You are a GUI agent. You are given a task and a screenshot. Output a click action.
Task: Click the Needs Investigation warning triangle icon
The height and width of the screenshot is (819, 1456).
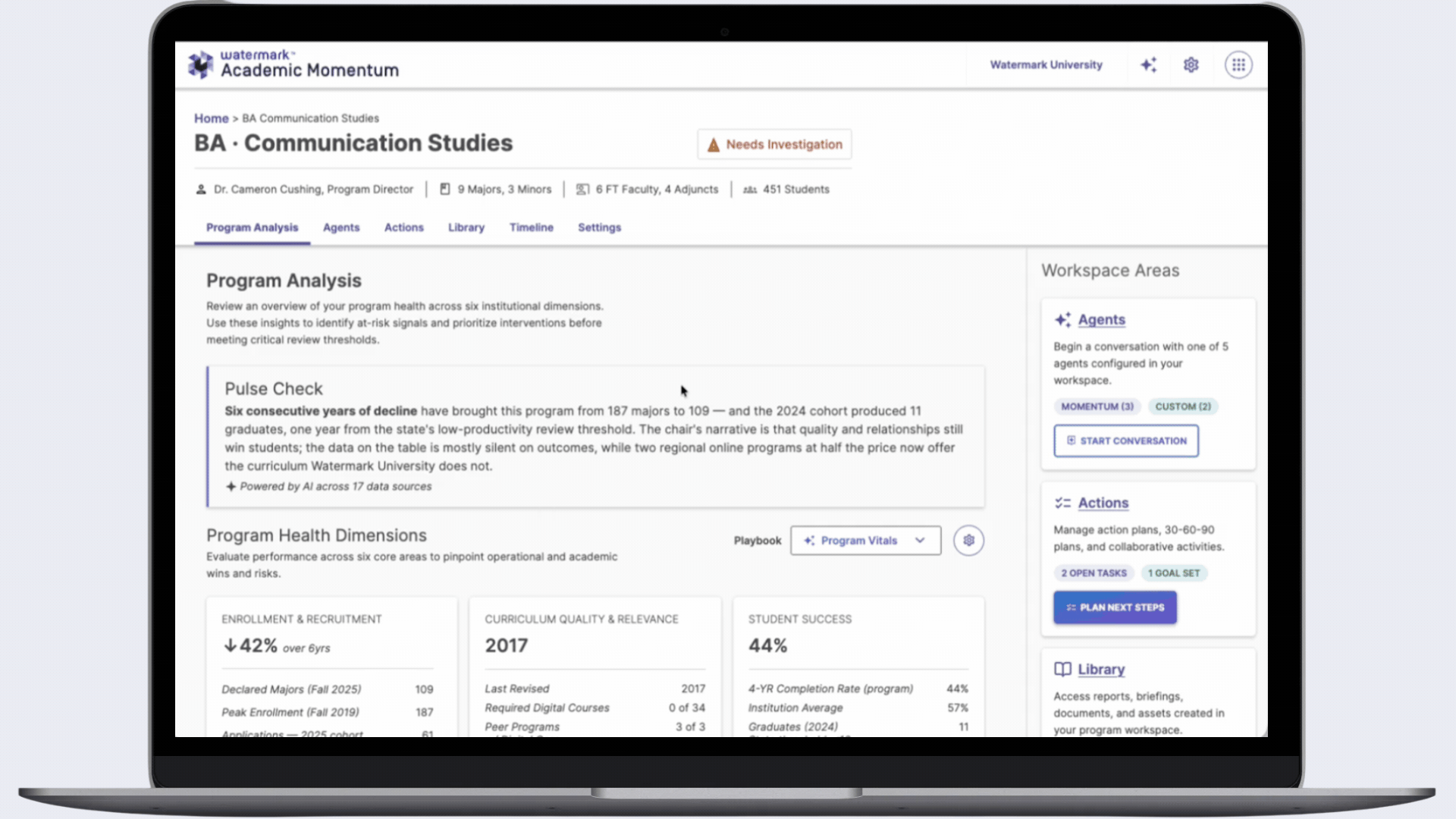pos(714,145)
